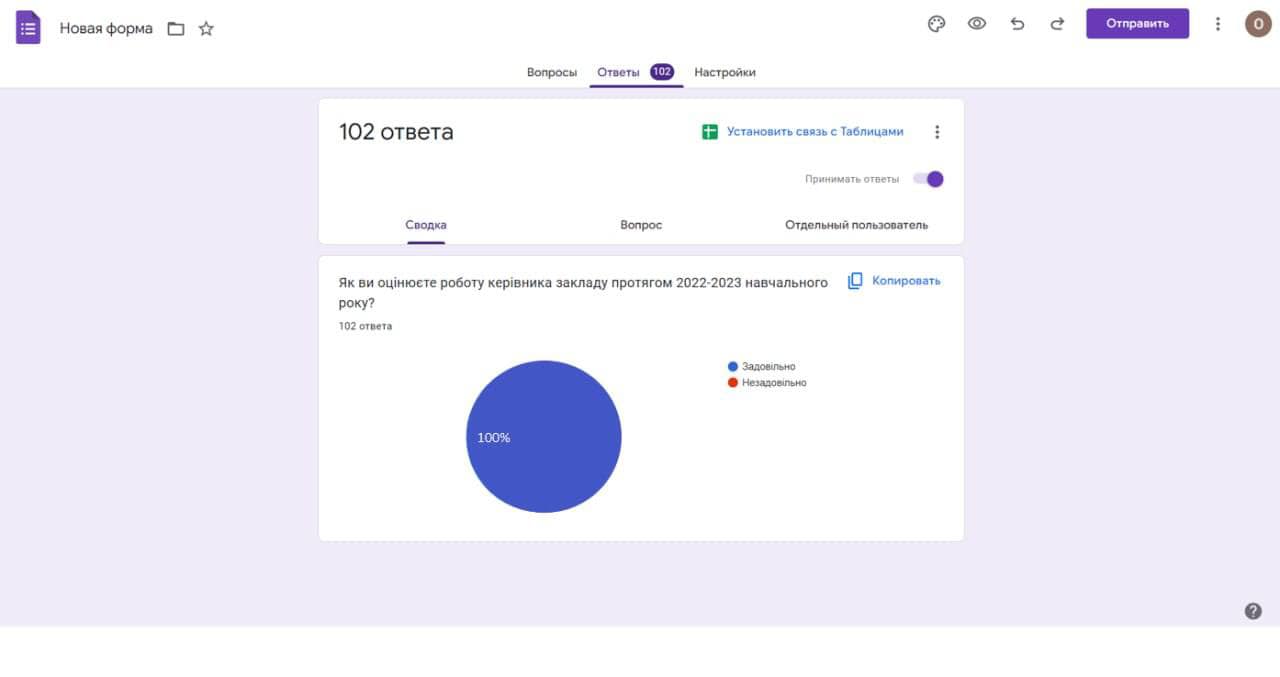The height and width of the screenshot is (677, 1280).
Task: Open the header more options menu
Action: [x=1217, y=24]
